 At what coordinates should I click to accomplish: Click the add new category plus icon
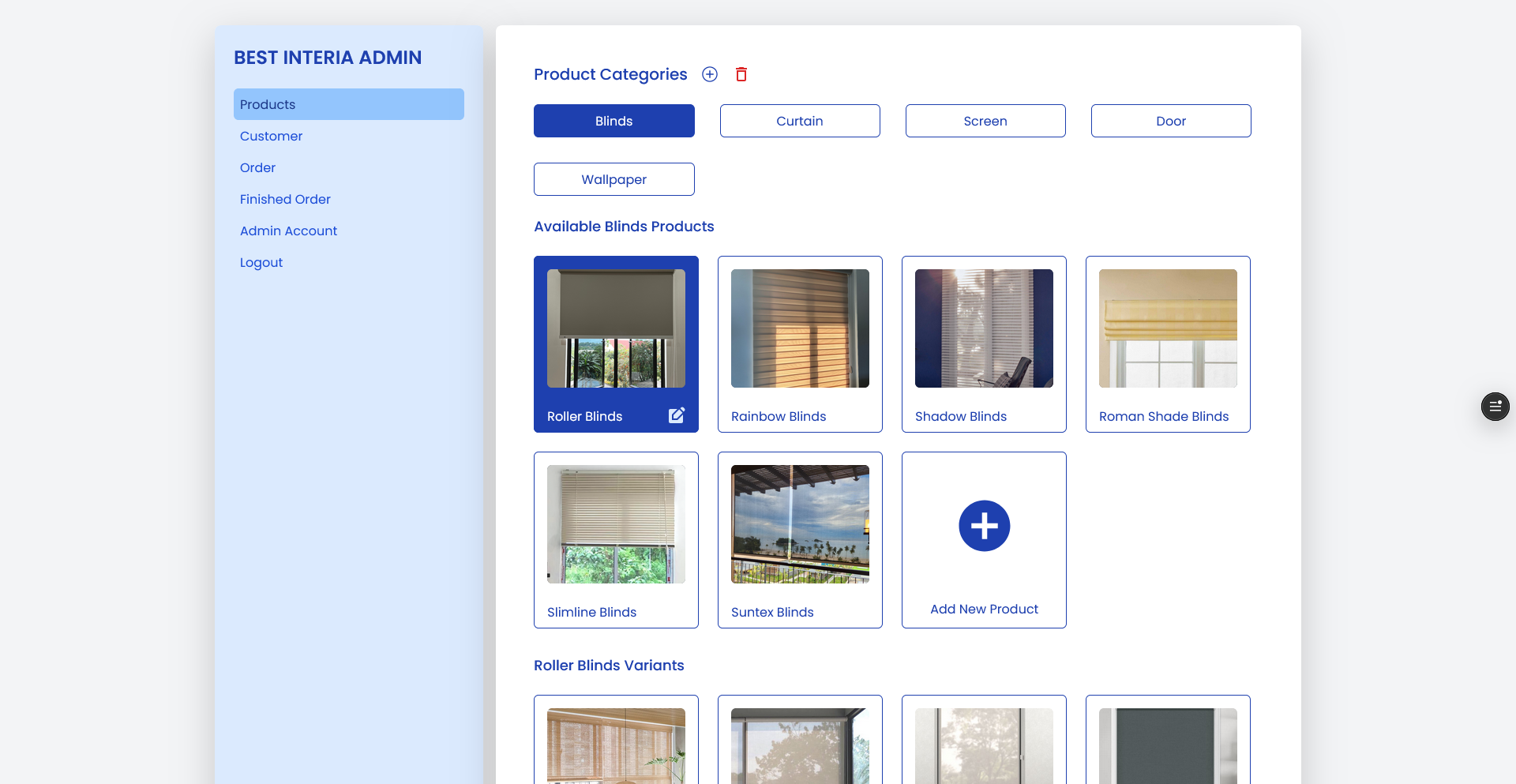point(709,73)
